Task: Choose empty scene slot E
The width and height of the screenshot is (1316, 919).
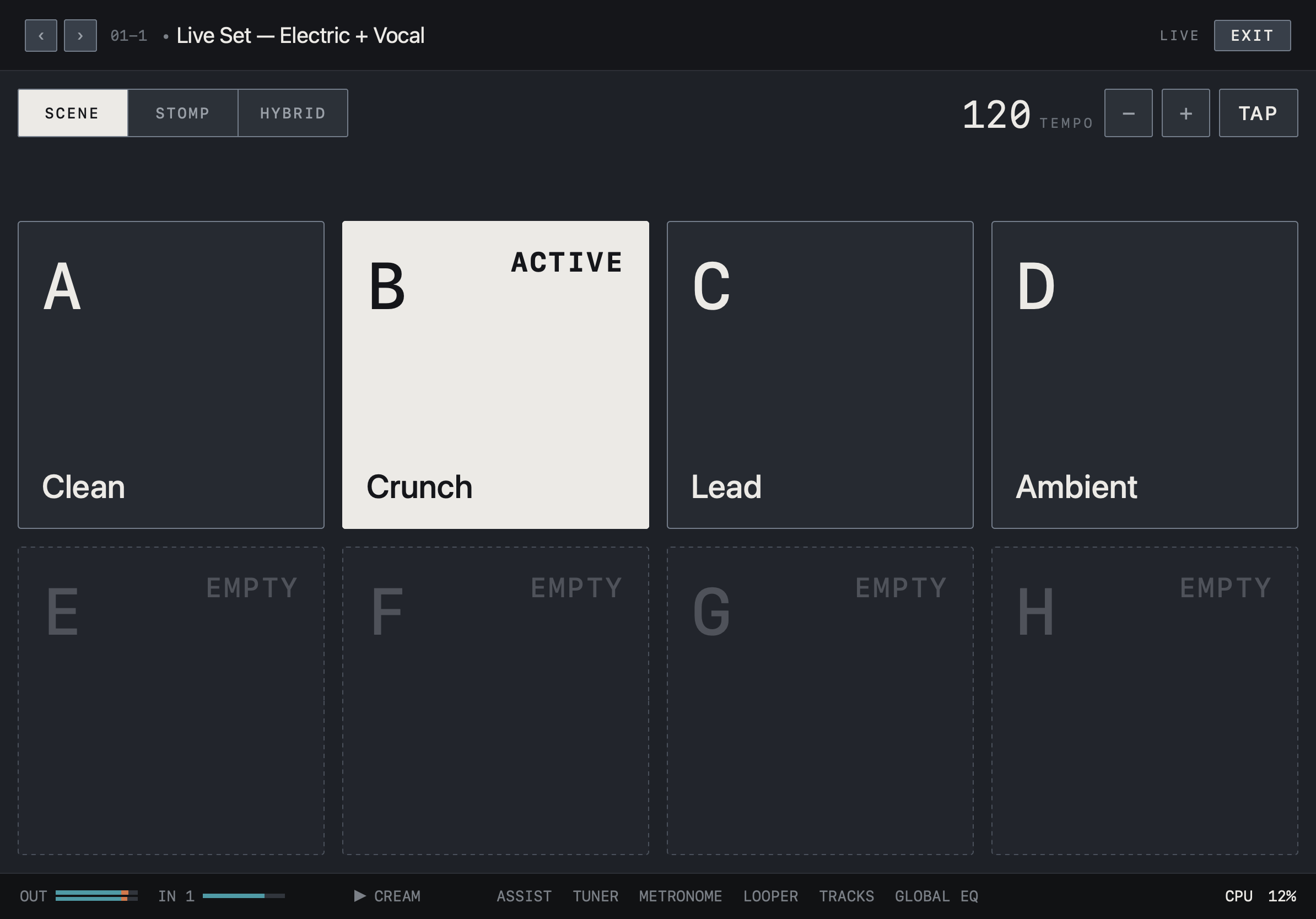Action: 171,701
